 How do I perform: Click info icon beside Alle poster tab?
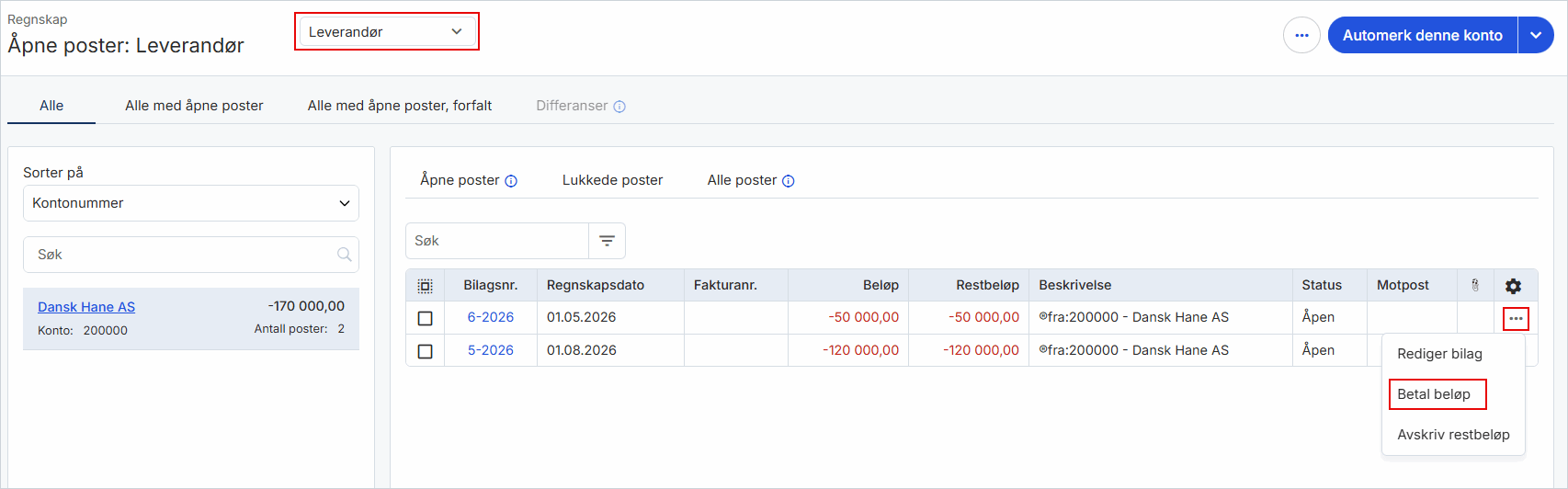788,181
